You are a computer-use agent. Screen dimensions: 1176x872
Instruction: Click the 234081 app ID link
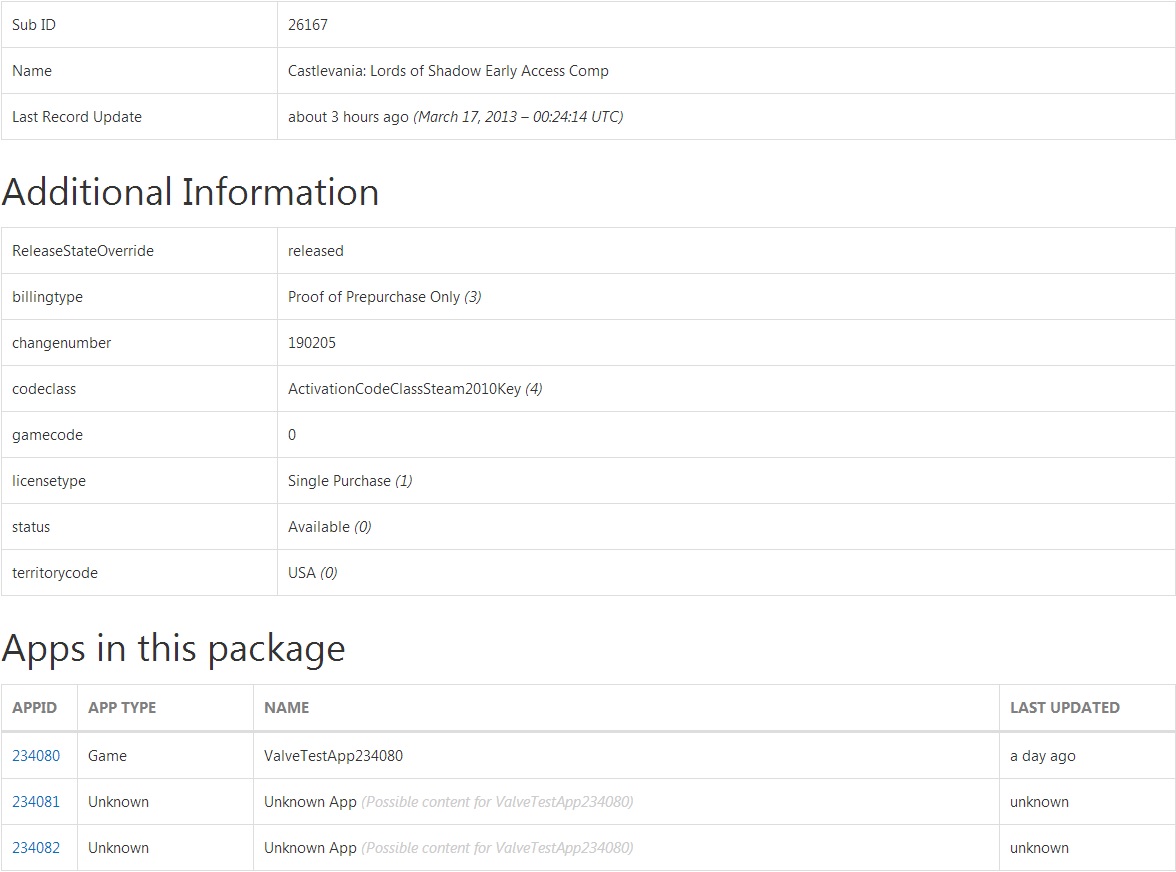pos(36,802)
